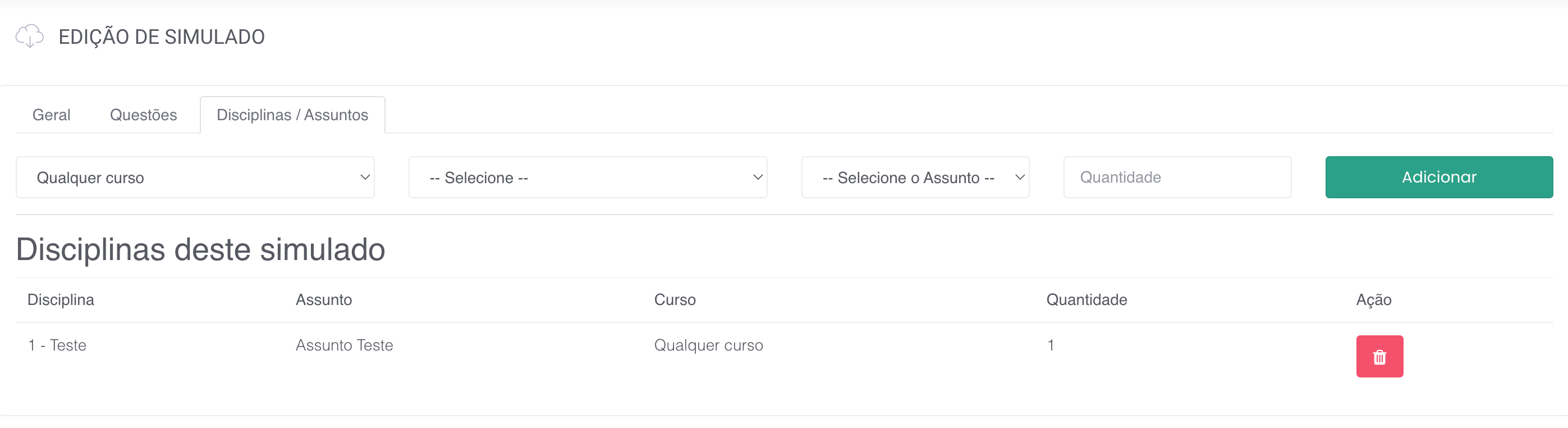Click the Disciplina column header
Screen dimensions: 1568x428
(x=61, y=299)
